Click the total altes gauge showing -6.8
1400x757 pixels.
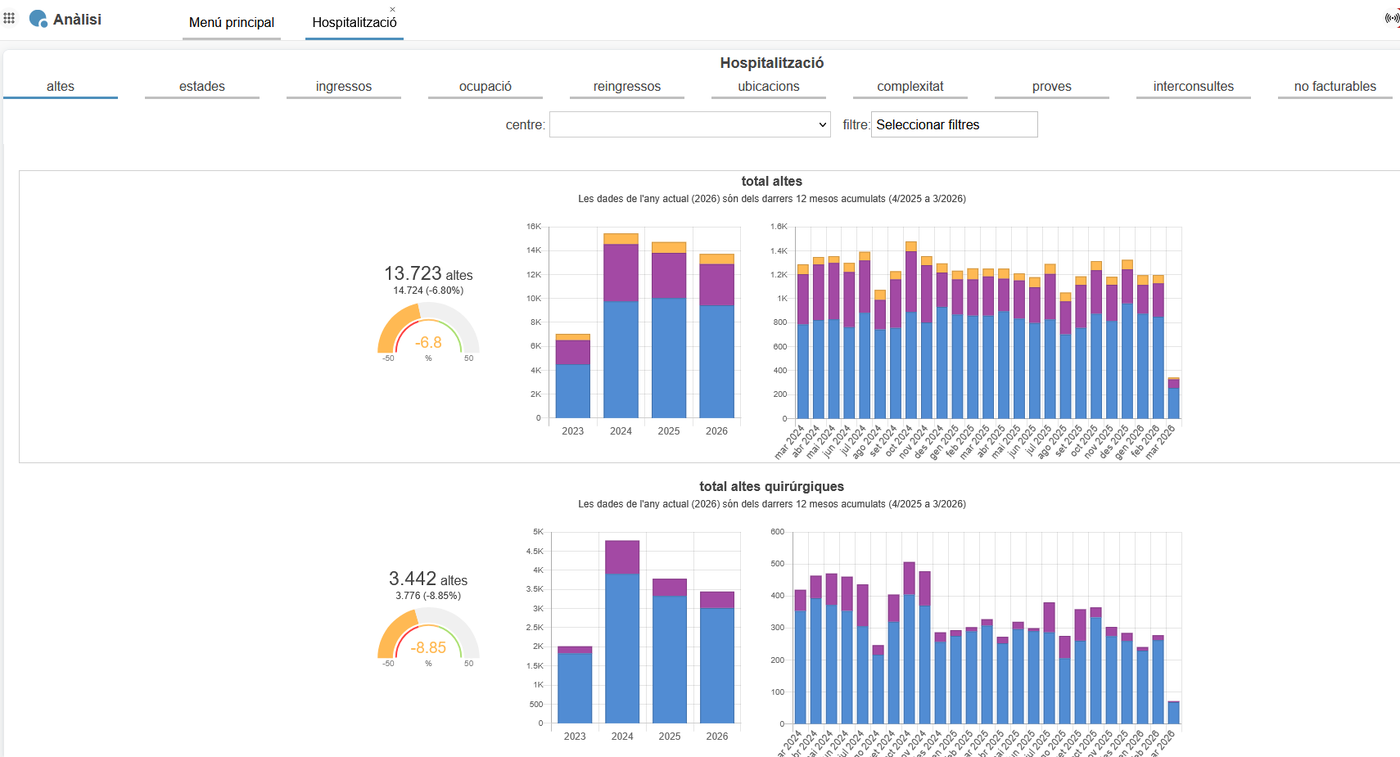[428, 329]
